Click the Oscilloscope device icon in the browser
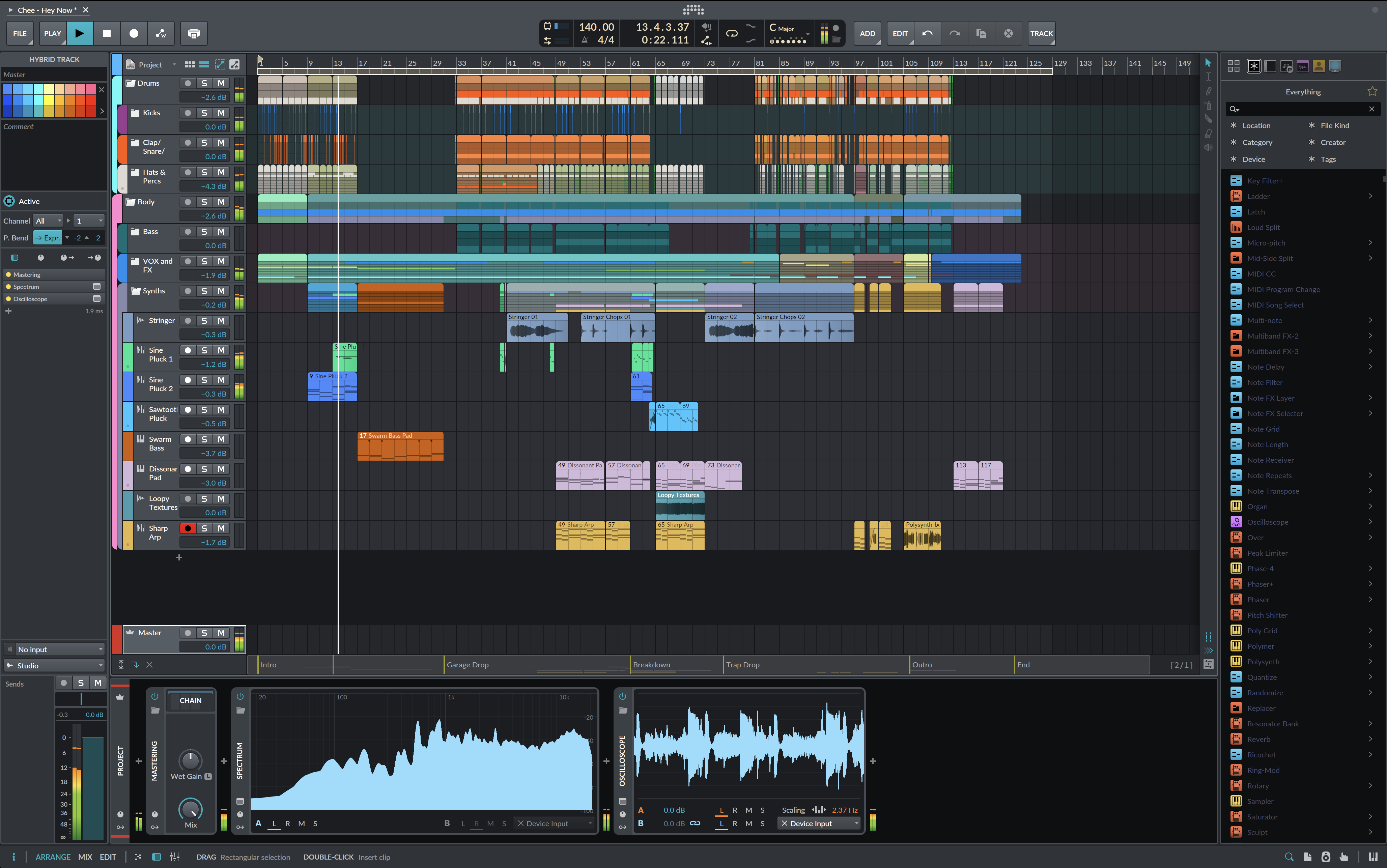Viewport: 1387px width, 868px height. pyautogui.click(x=1236, y=522)
